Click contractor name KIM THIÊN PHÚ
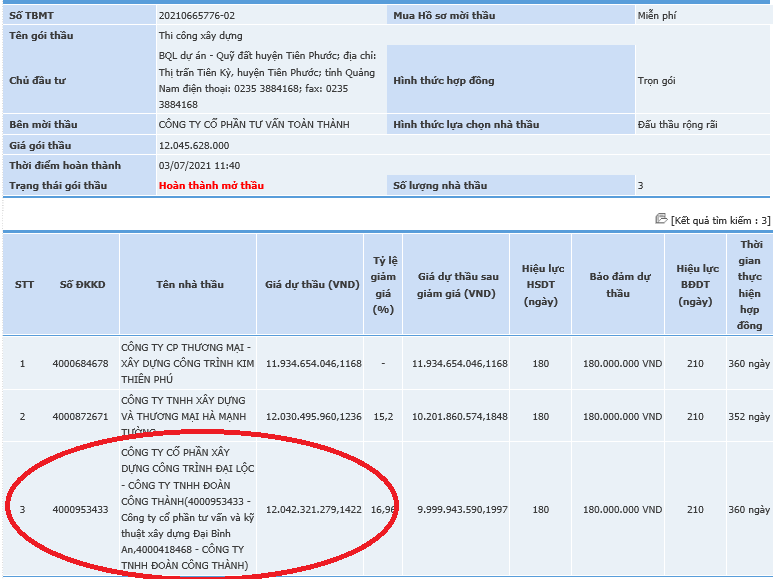 [188, 363]
